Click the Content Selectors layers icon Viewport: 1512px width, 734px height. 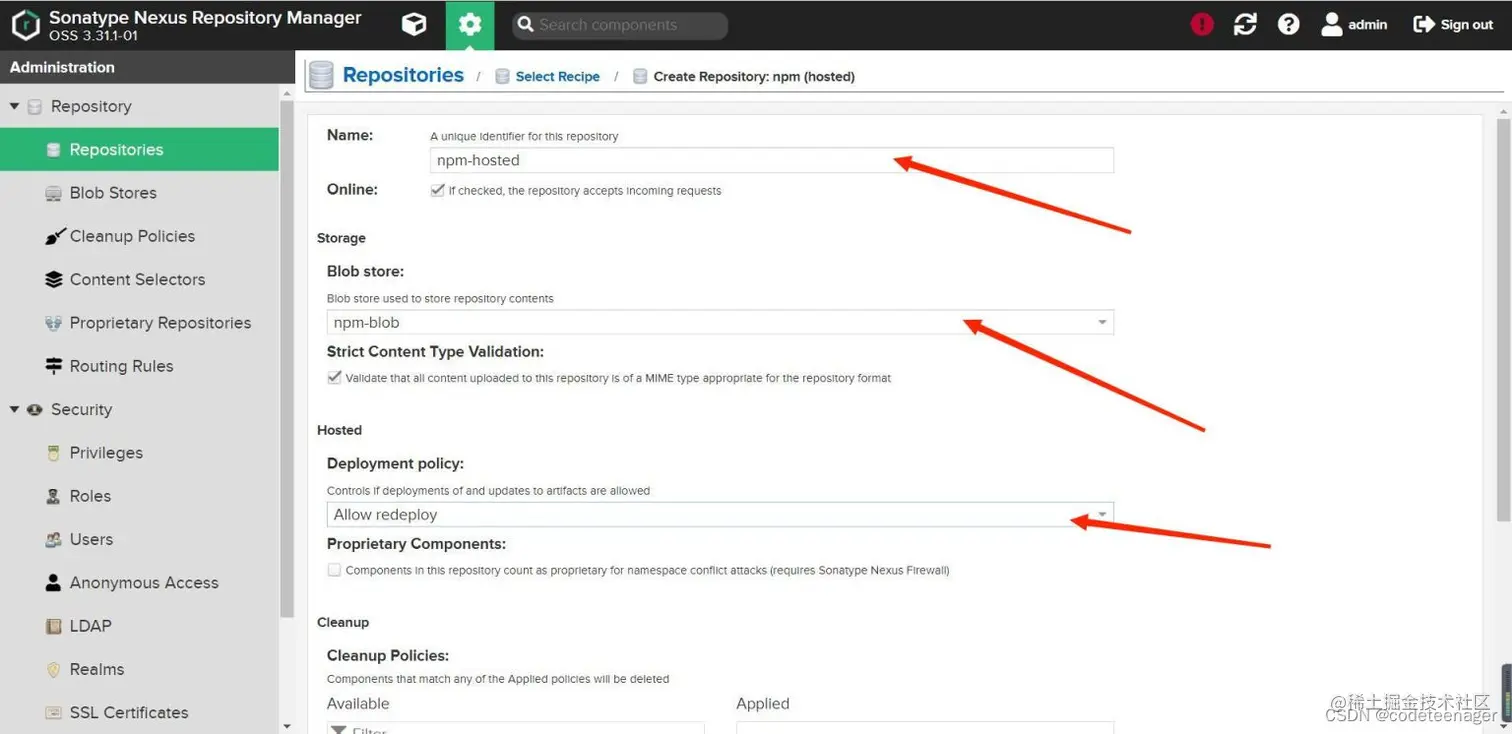click(x=54, y=279)
